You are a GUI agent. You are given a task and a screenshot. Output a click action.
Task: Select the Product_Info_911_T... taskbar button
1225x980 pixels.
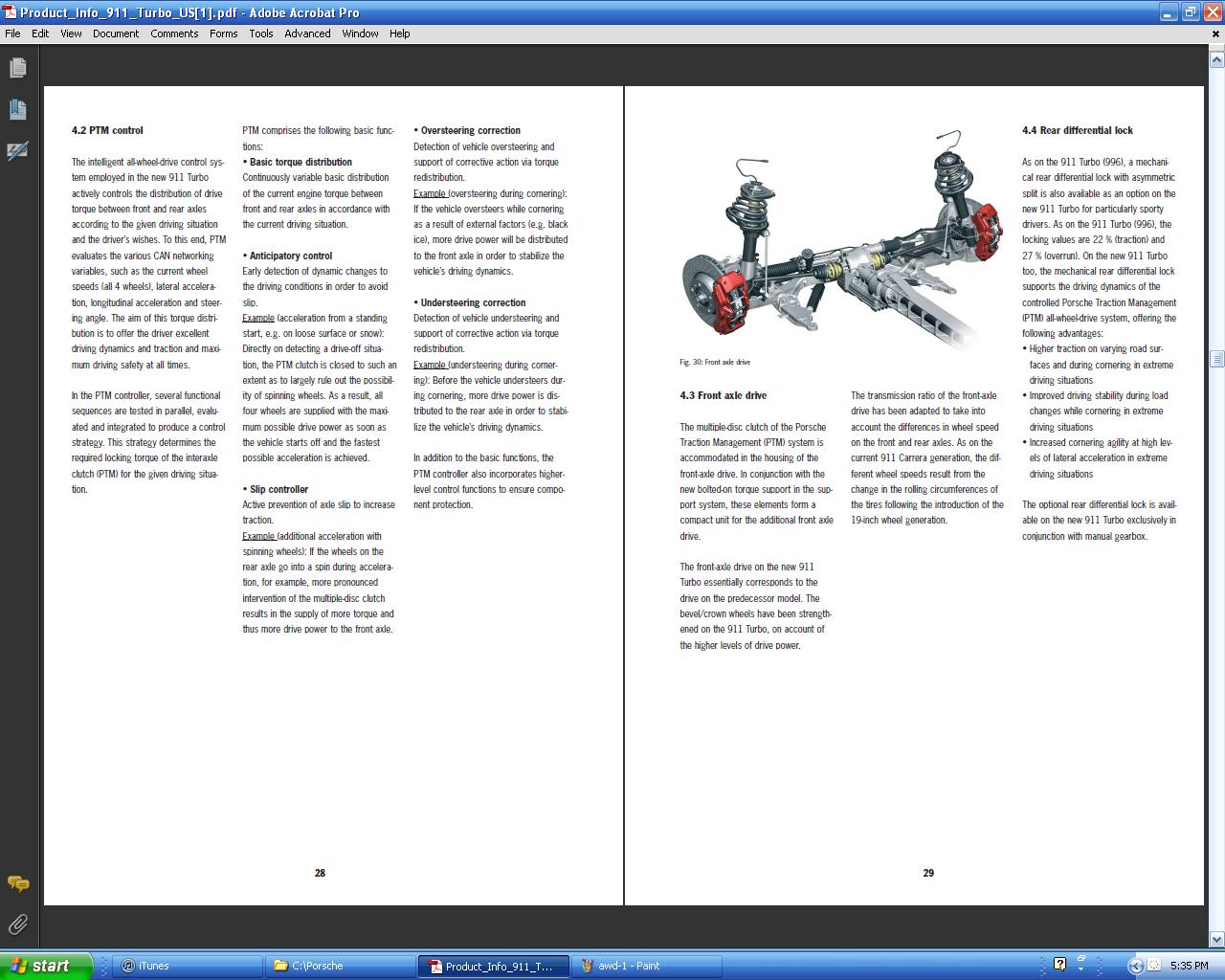[x=494, y=966]
